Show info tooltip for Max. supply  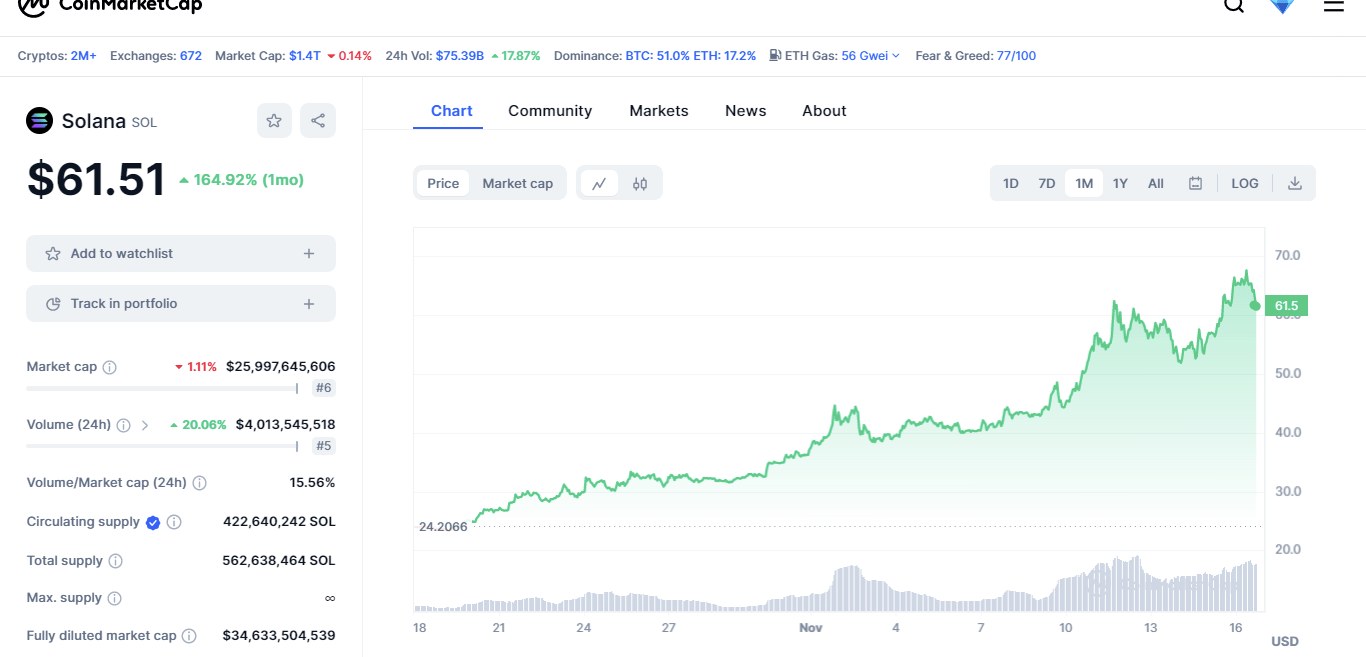pyautogui.click(x=115, y=598)
